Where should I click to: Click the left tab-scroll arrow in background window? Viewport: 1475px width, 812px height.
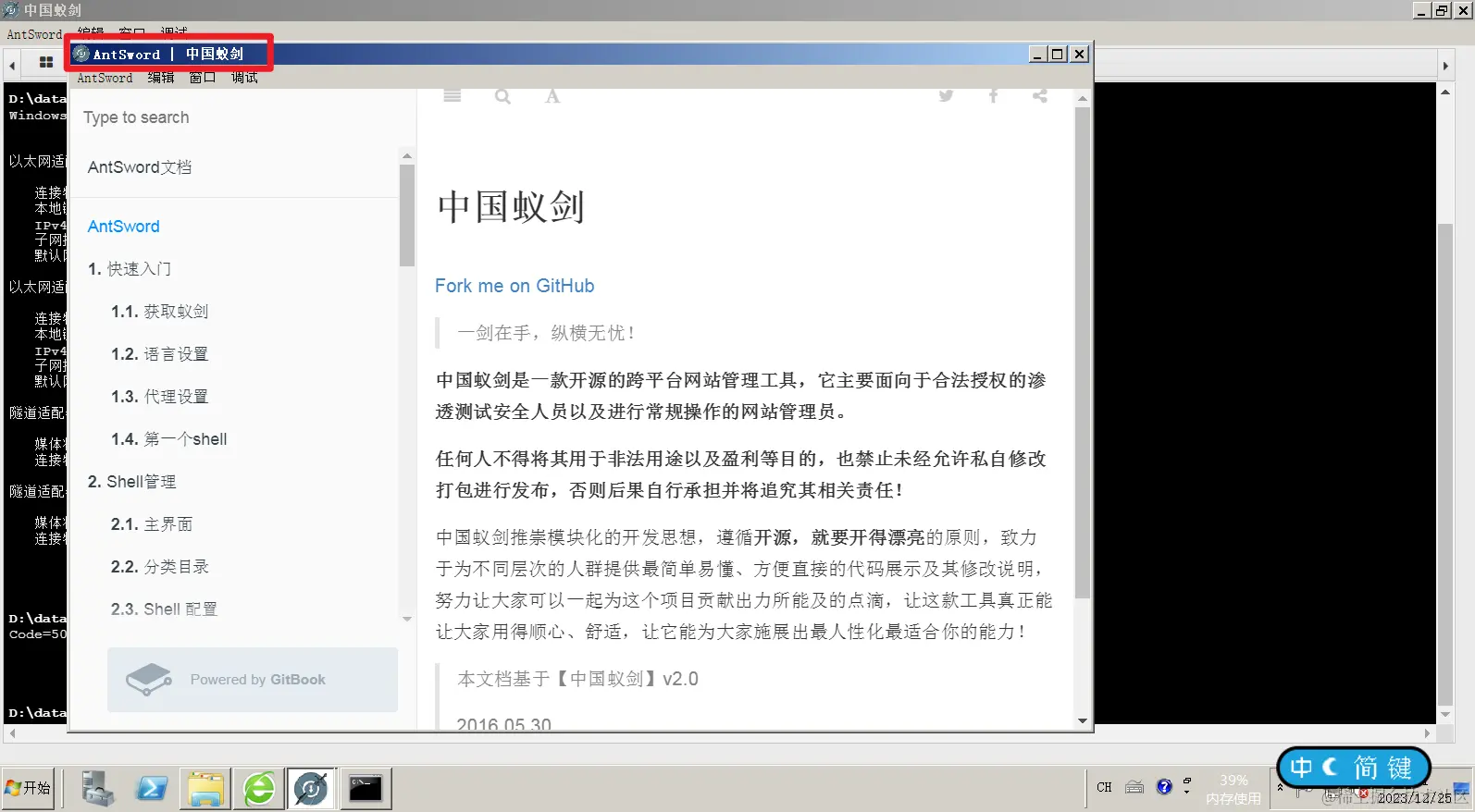(12, 65)
